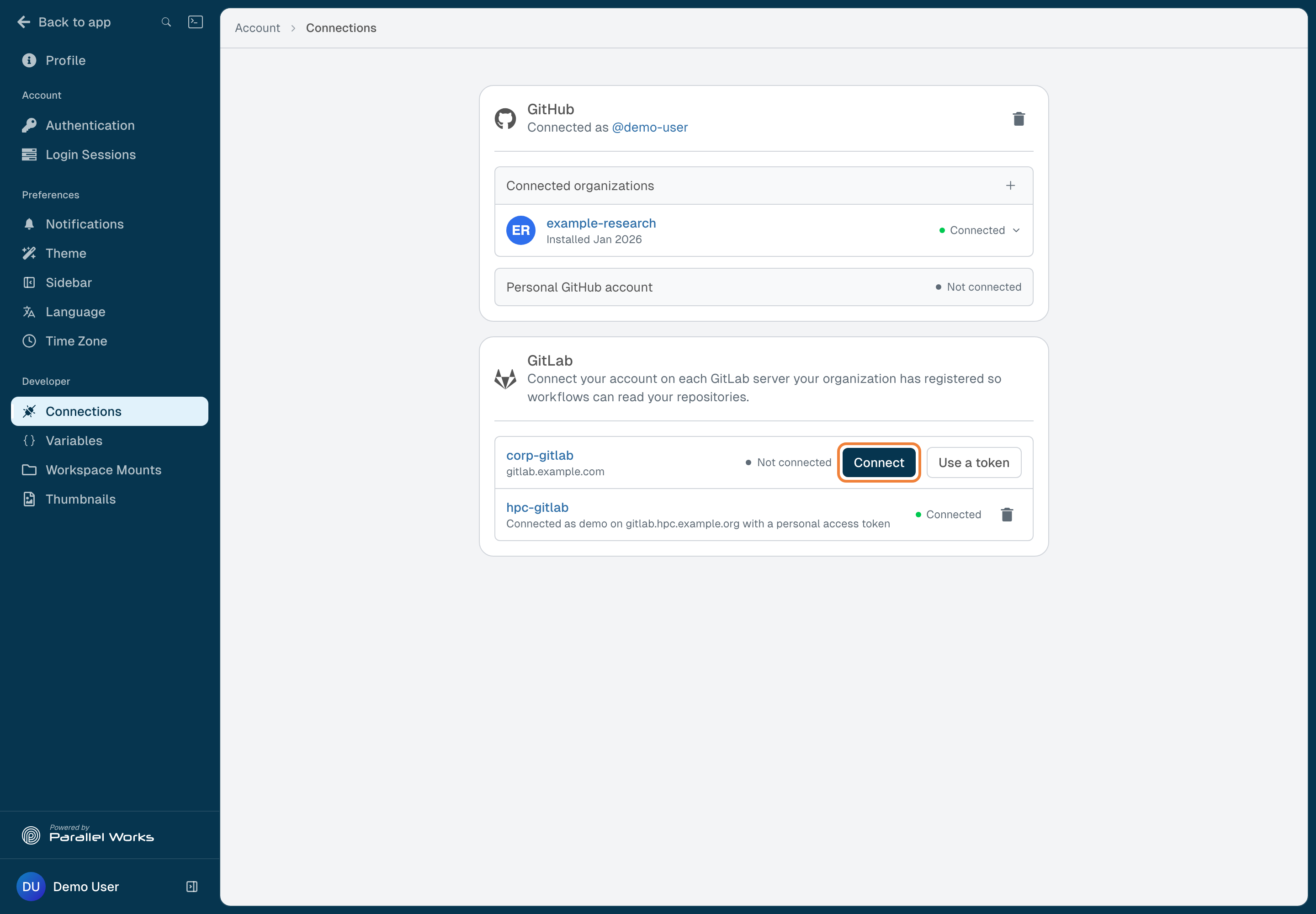This screenshot has height=914, width=1316.
Task: Click the Demo User name in footer
Action: tap(86, 887)
